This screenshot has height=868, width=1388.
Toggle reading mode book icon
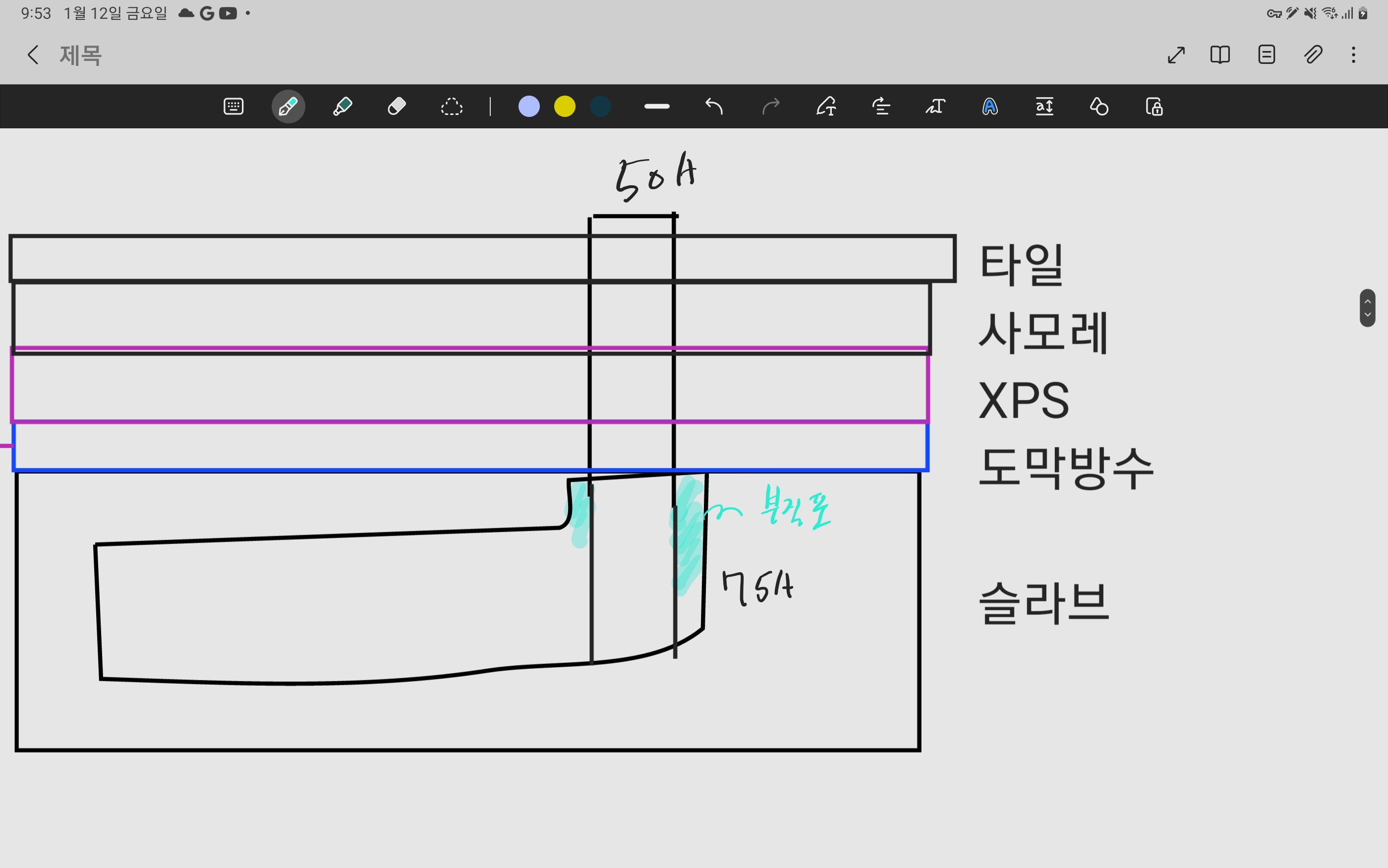coord(1220,55)
